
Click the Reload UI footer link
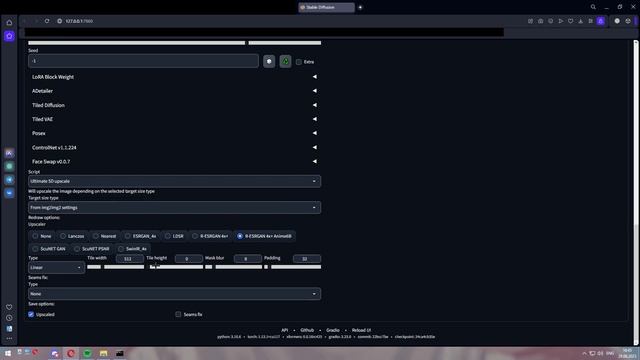click(361, 330)
